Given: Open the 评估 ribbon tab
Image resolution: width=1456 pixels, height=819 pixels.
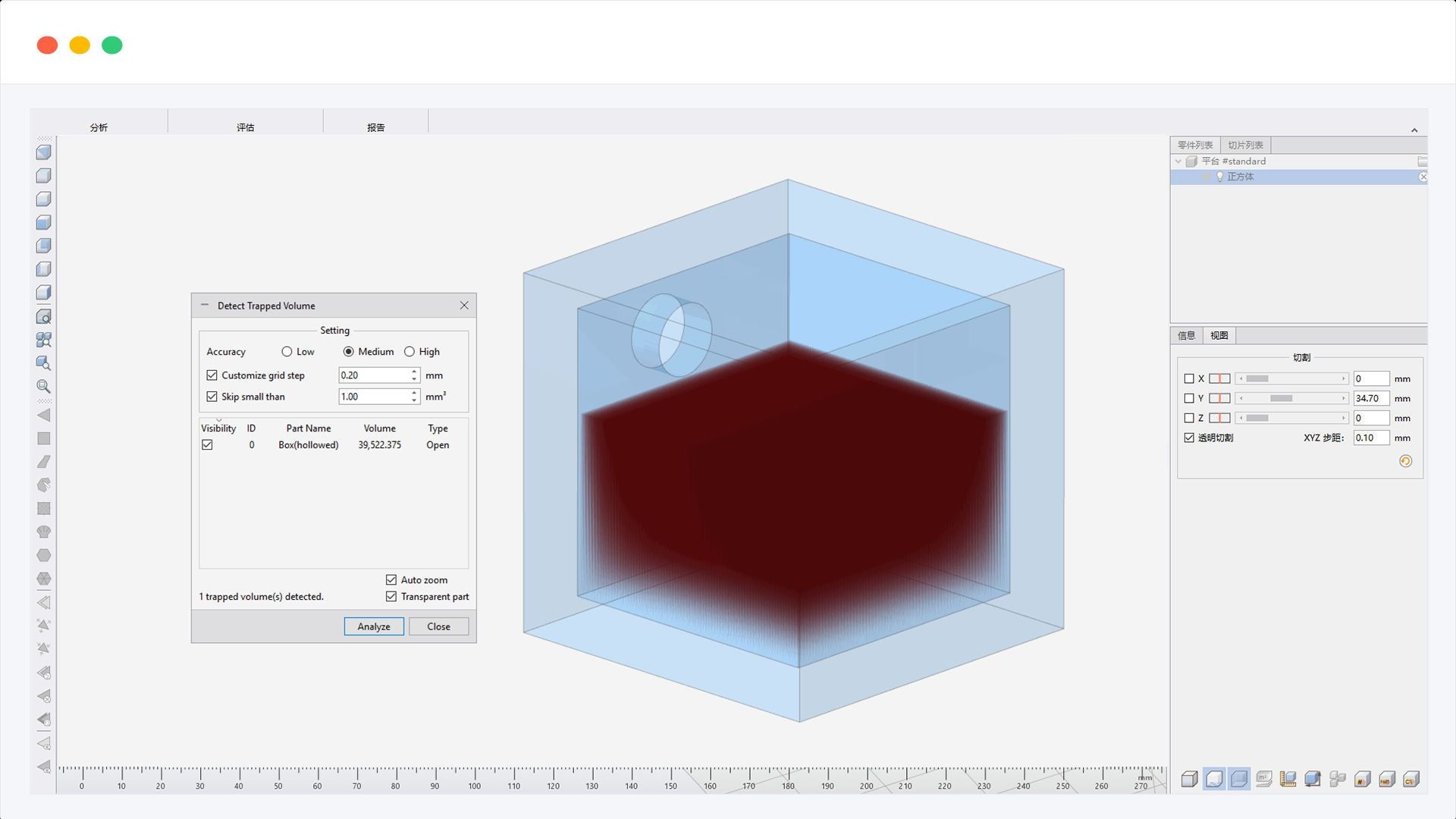Looking at the screenshot, I should tap(245, 127).
